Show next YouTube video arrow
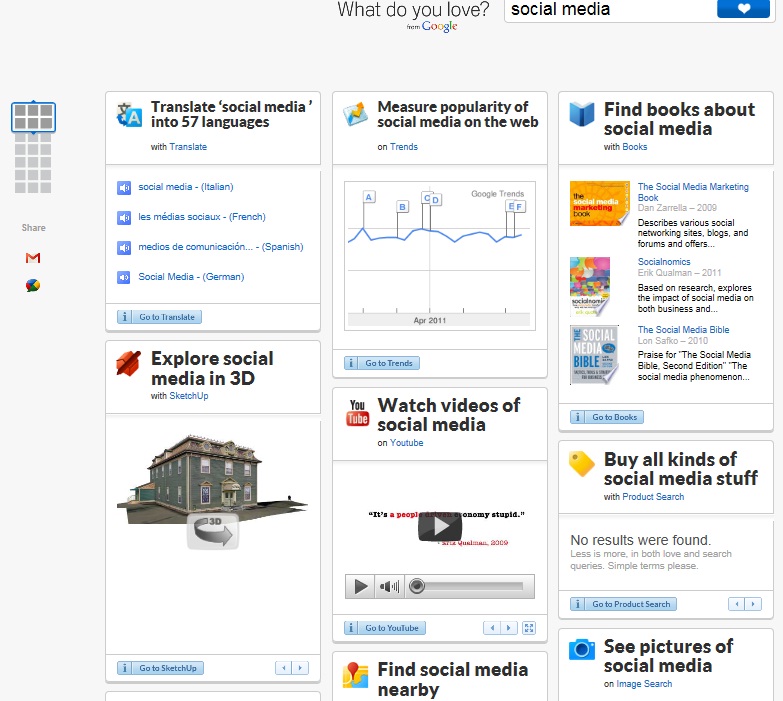The width and height of the screenshot is (783, 701). 509,628
